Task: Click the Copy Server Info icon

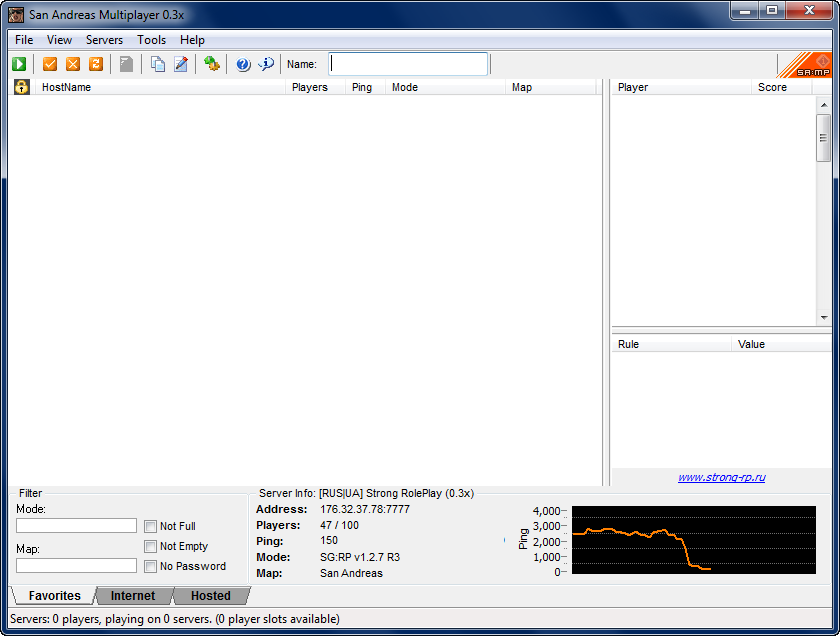Action: [158, 64]
